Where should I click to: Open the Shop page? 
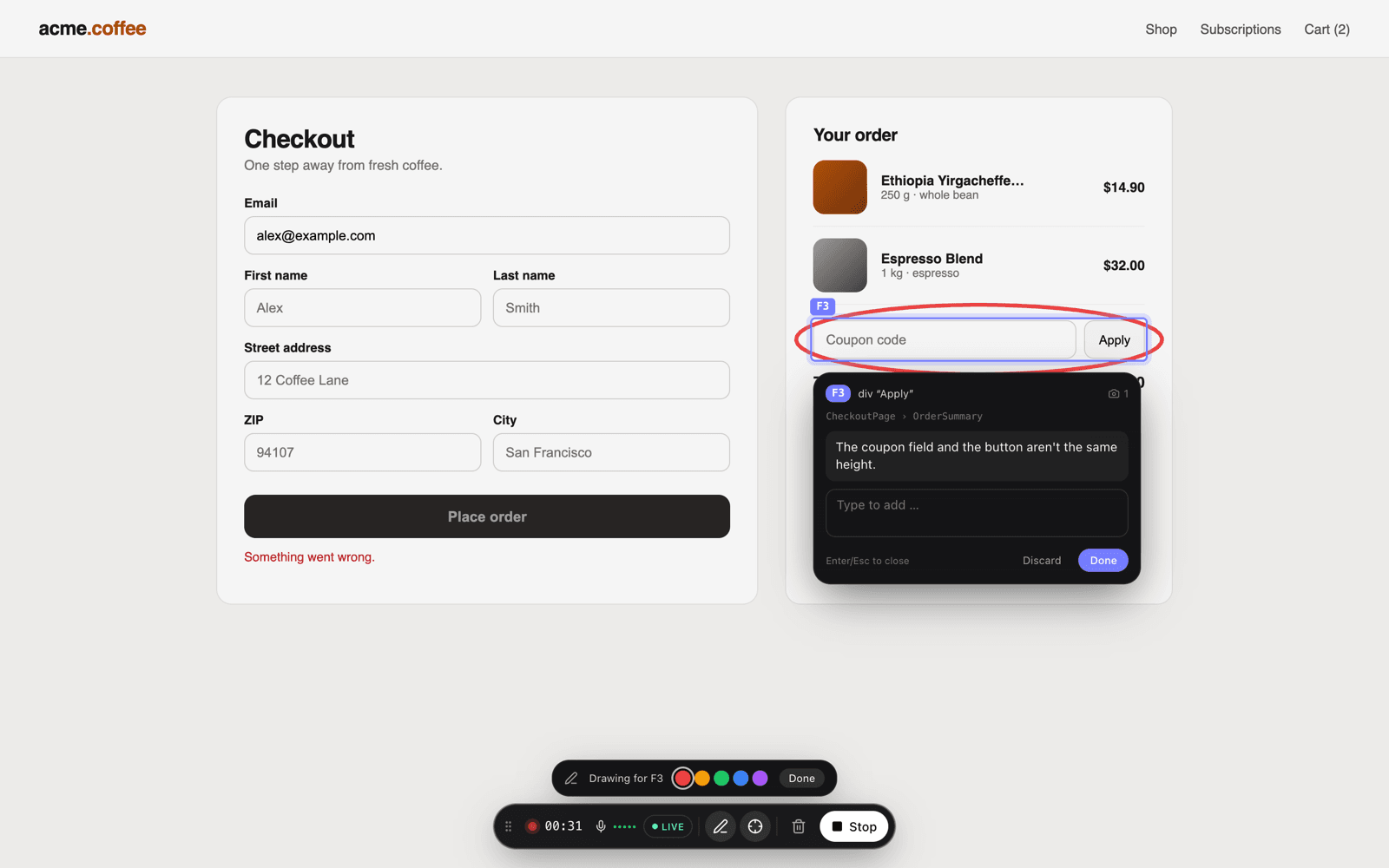point(1161,30)
